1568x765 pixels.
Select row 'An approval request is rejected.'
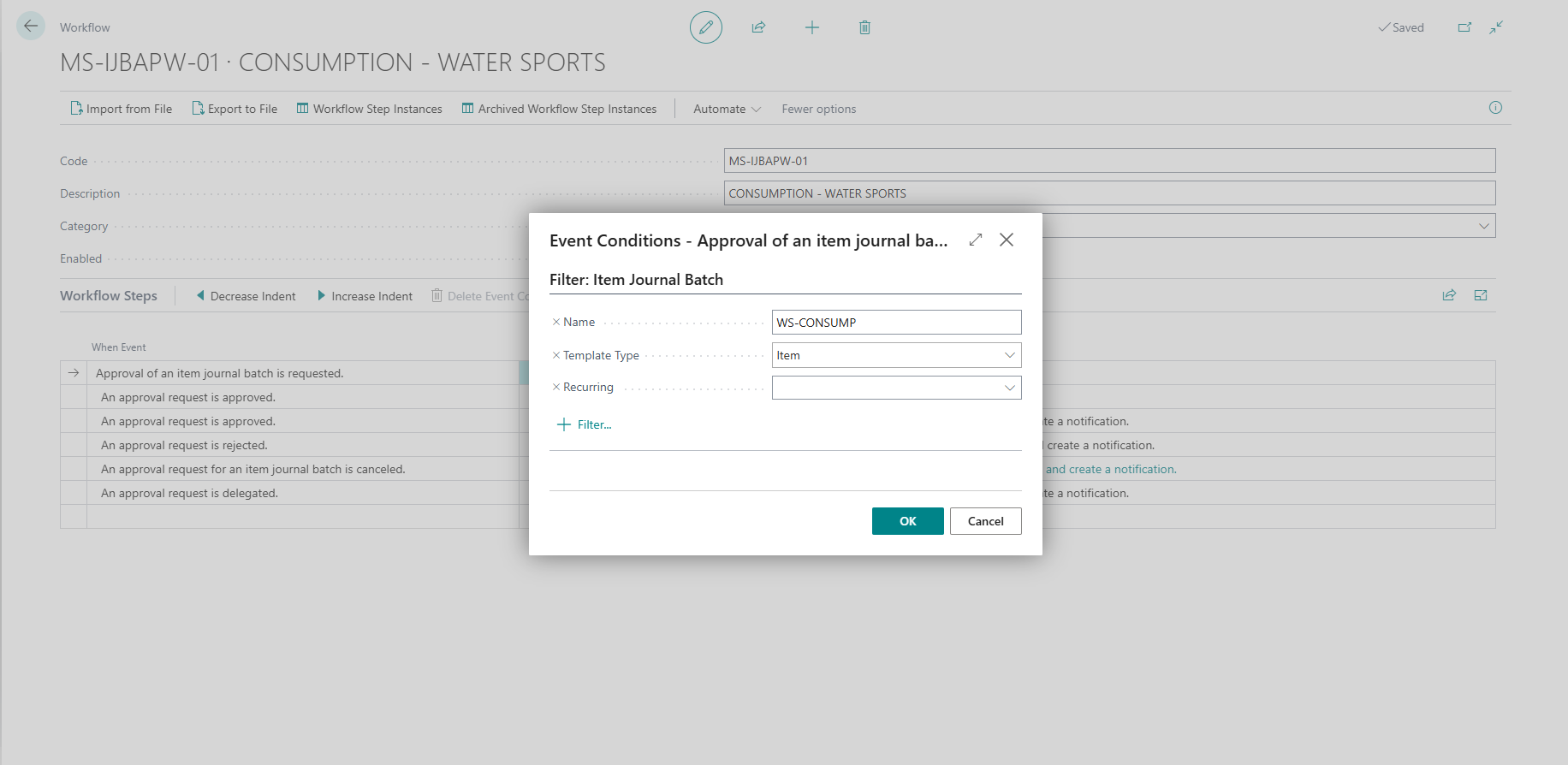[x=184, y=445]
